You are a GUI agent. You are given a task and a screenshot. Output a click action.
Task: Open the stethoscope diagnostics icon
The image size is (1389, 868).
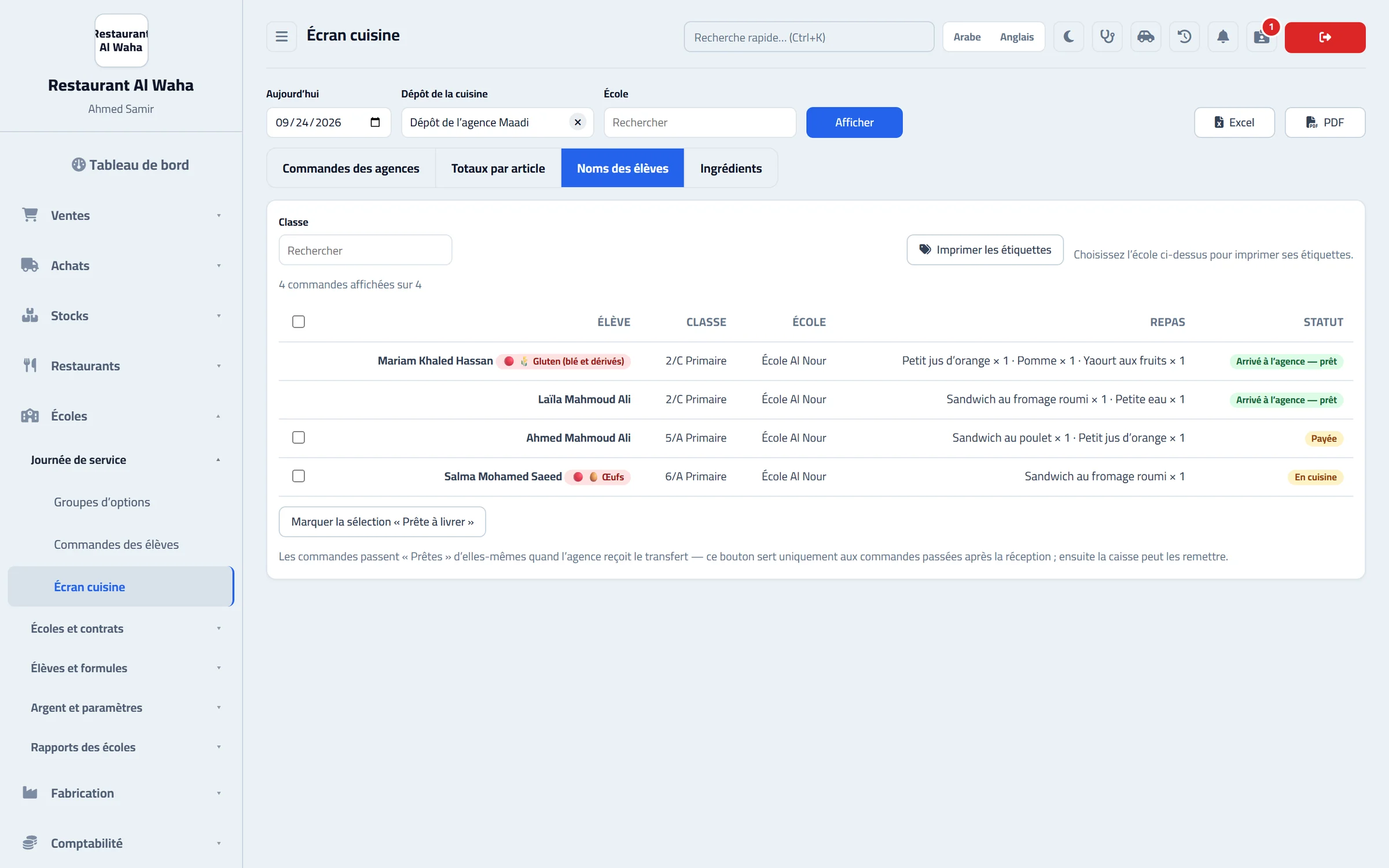tap(1107, 37)
